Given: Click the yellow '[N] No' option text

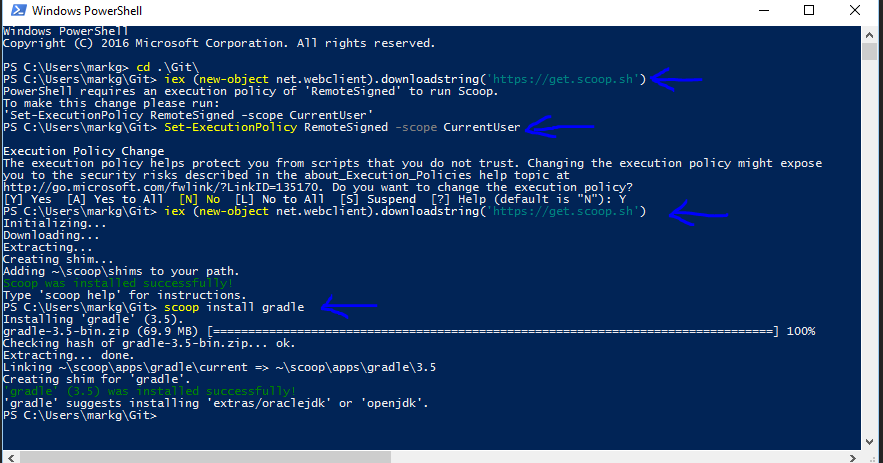Looking at the screenshot, I should pyautogui.click(x=199, y=199).
